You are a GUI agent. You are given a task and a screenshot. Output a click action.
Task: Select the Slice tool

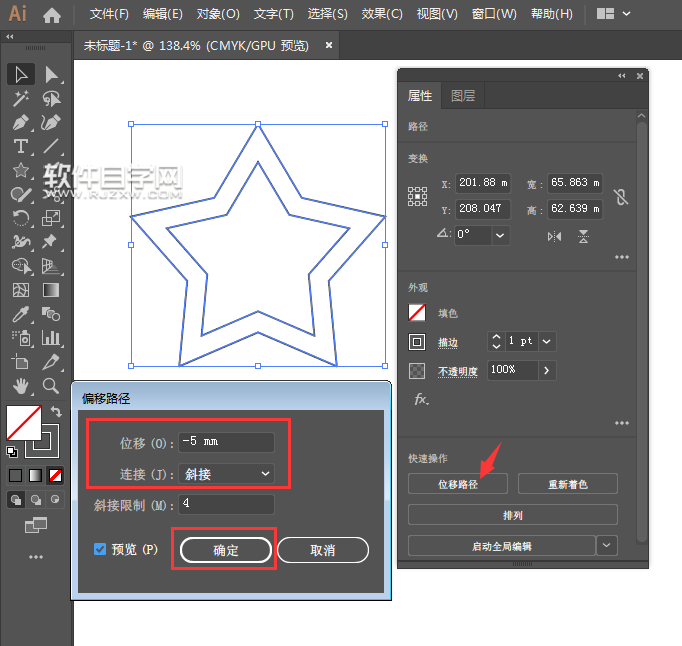51,361
